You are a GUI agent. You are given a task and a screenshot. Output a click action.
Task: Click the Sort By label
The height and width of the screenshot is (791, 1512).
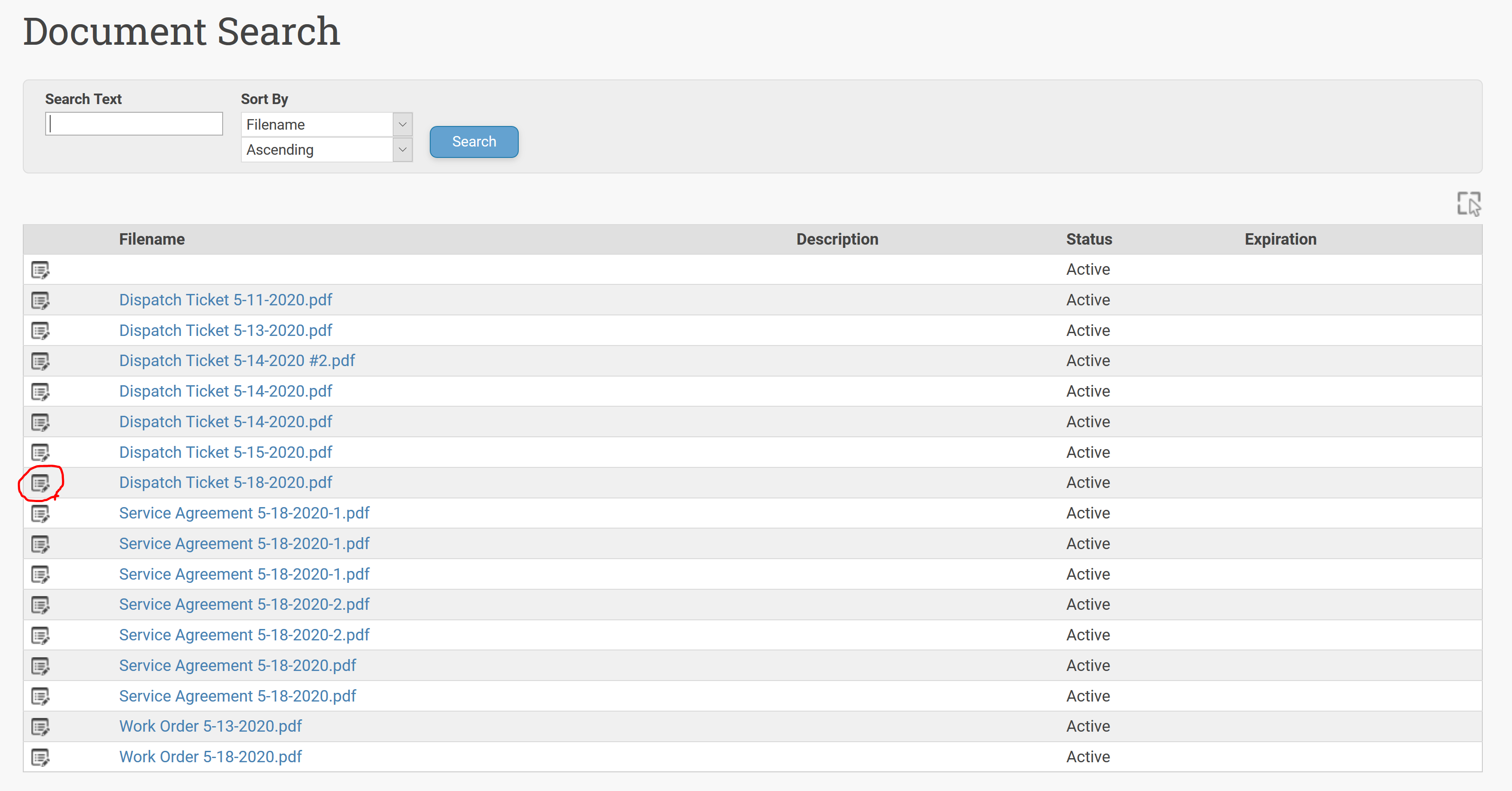pos(264,99)
